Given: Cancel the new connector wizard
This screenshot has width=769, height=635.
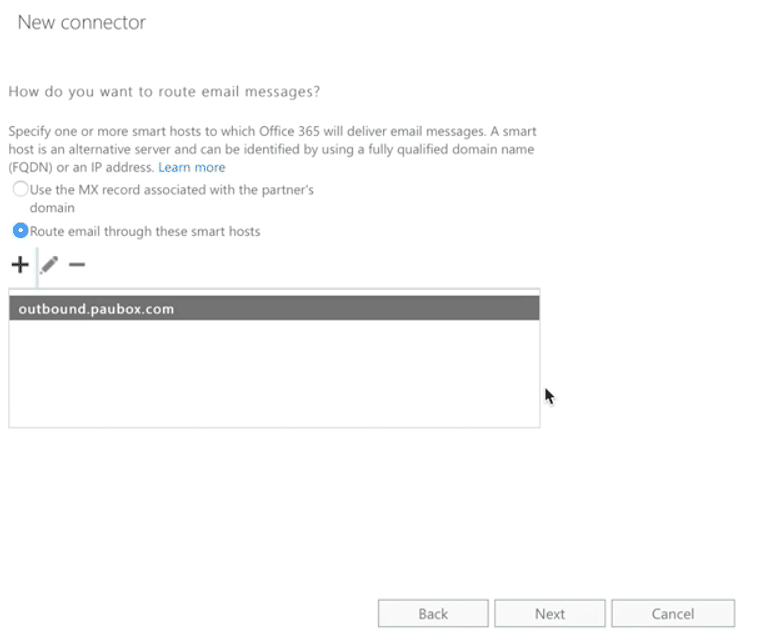Looking at the screenshot, I should click(x=672, y=614).
